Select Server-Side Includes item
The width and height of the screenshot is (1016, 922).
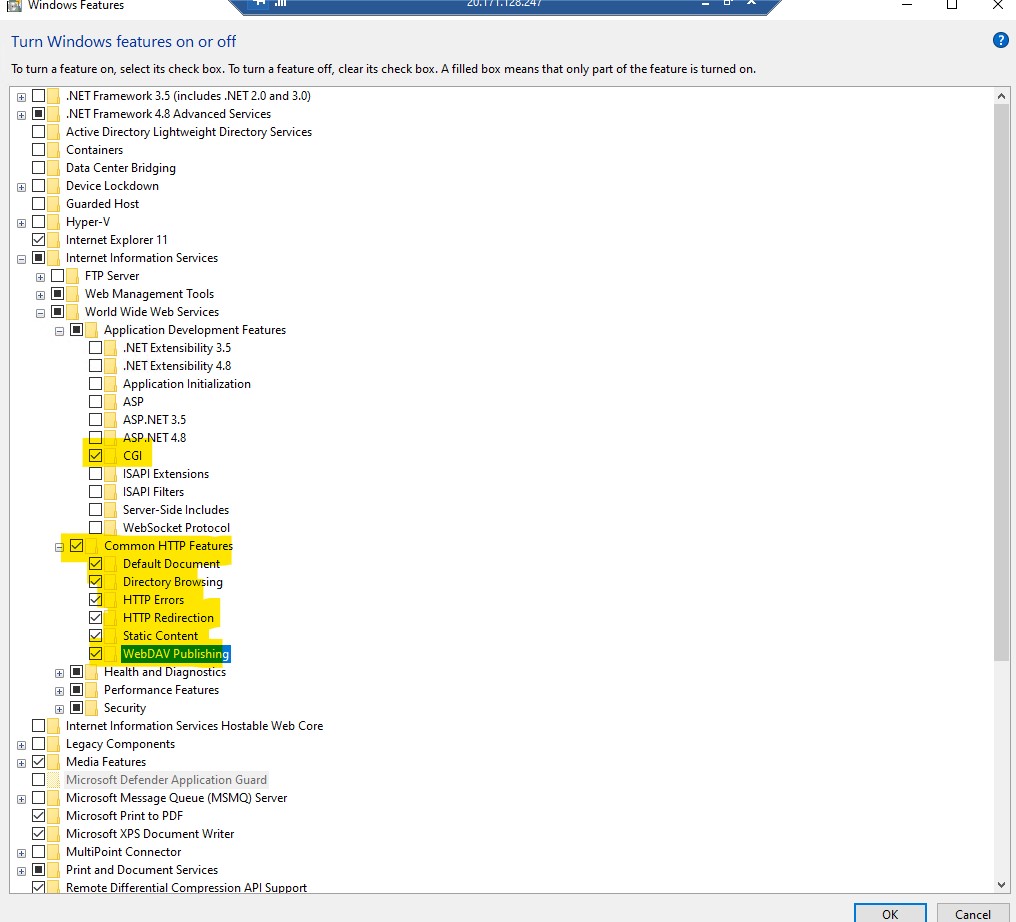point(176,510)
